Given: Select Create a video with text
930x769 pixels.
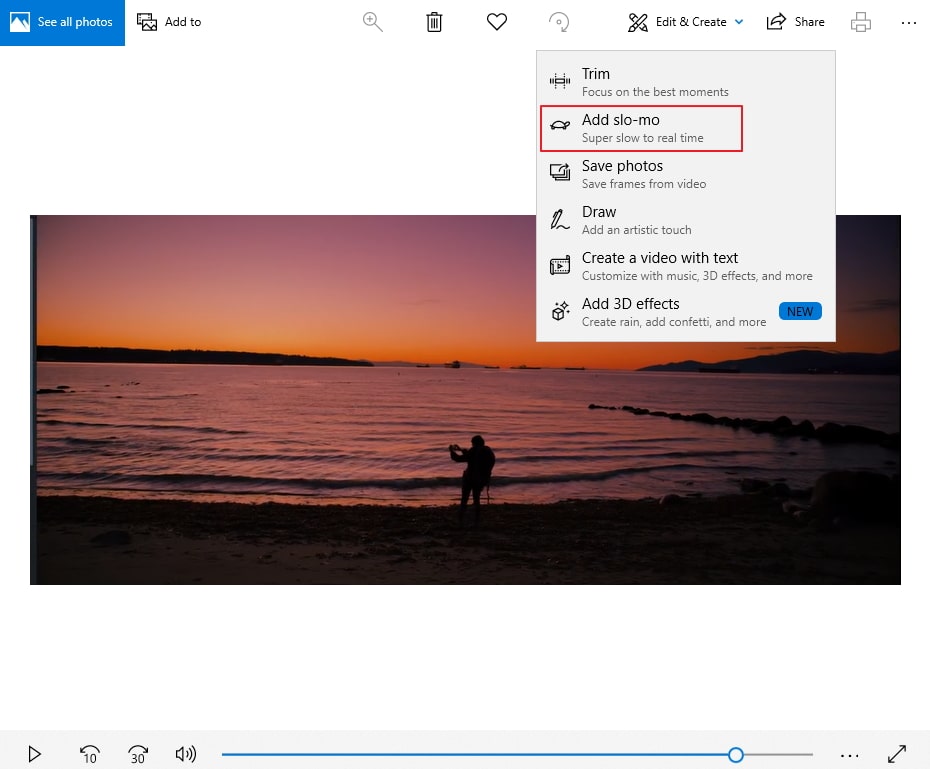Looking at the screenshot, I should point(686,266).
